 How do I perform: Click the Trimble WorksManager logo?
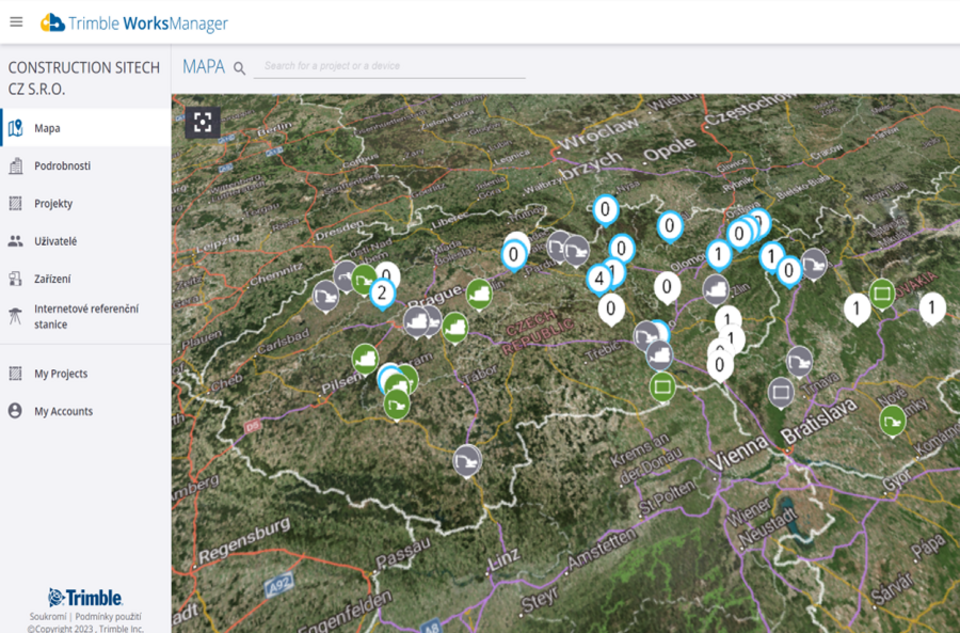(134, 22)
